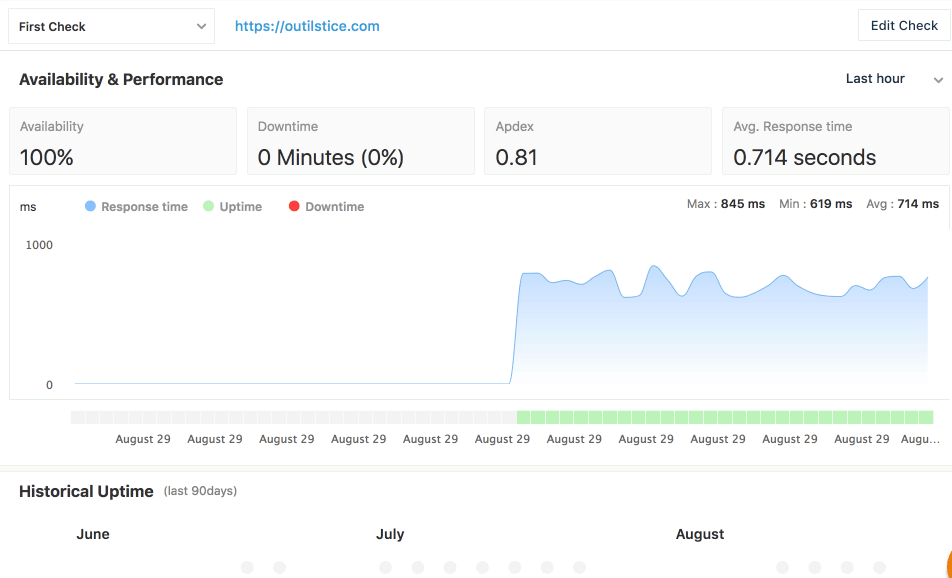Click the June month label

(93, 534)
